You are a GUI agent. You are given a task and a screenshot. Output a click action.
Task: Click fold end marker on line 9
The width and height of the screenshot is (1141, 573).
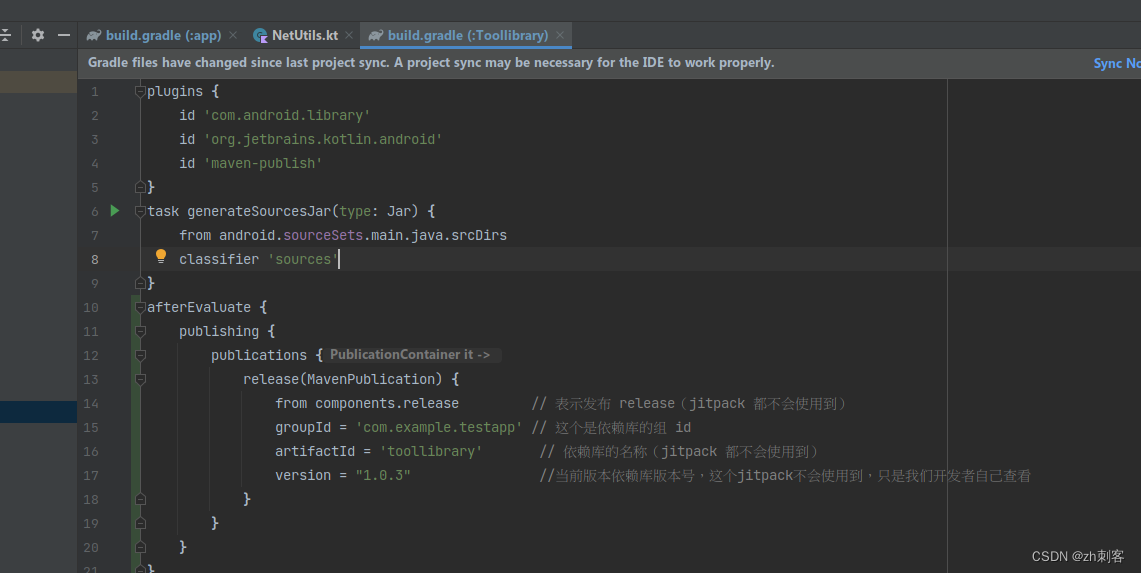[140, 283]
